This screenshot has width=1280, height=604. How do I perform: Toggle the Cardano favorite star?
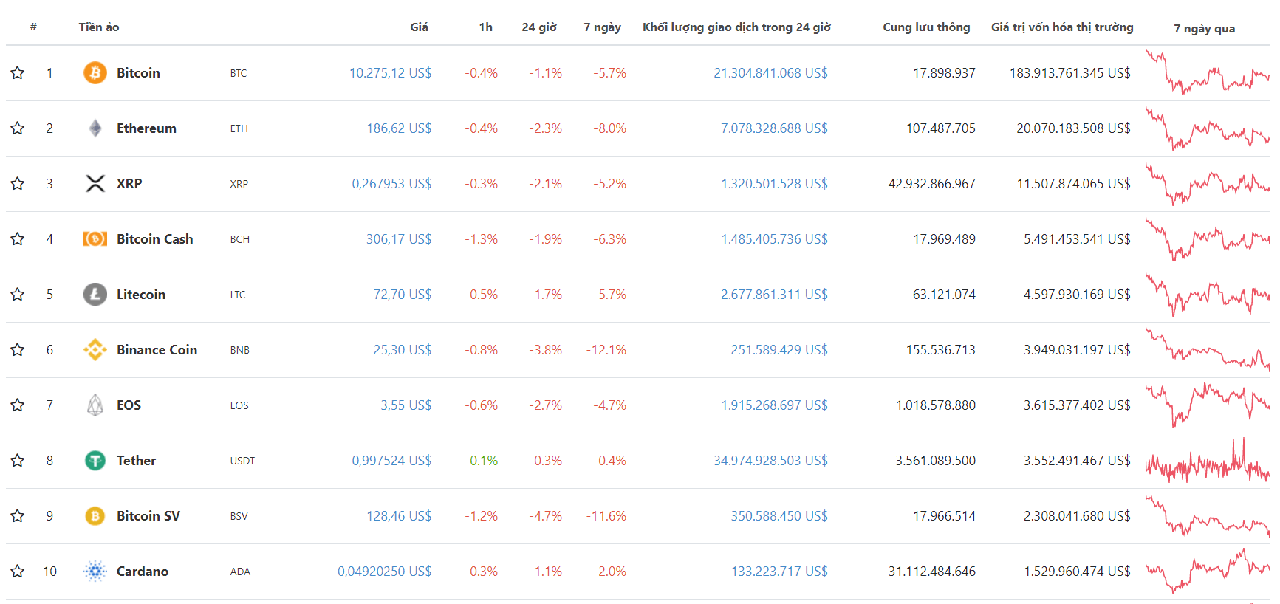tap(17, 571)
